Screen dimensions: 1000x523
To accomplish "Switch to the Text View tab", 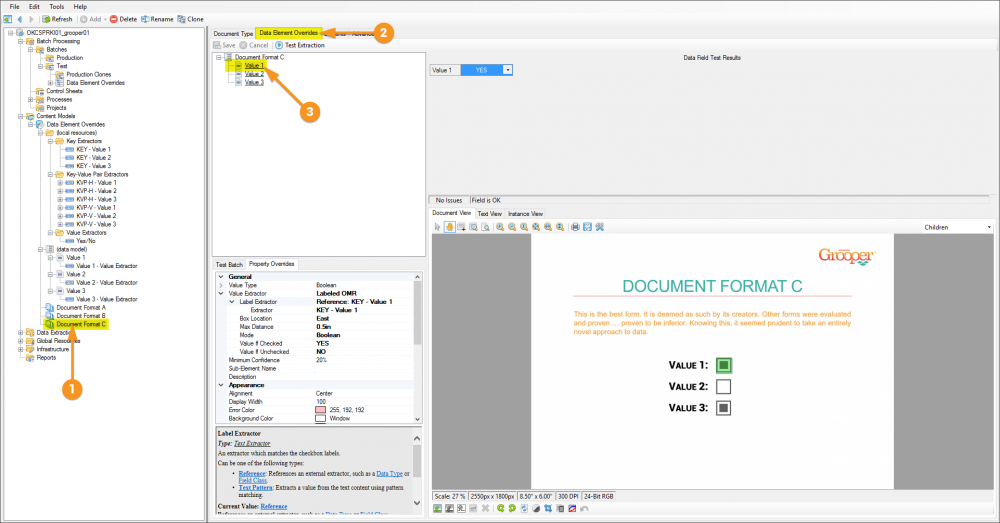I will [490, 214].
